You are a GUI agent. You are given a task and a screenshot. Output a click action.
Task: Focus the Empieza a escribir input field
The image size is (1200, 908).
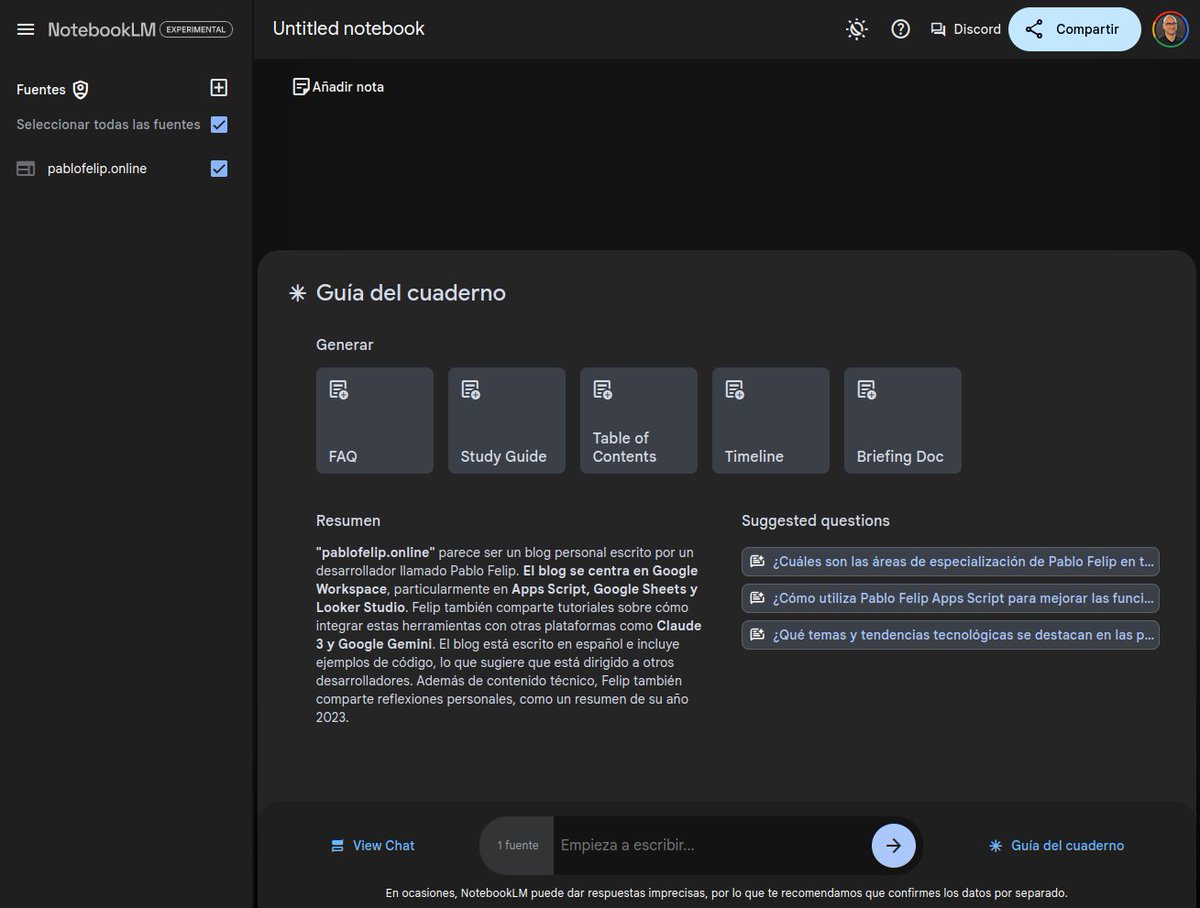pyautogui.click(x=710, y=846)
